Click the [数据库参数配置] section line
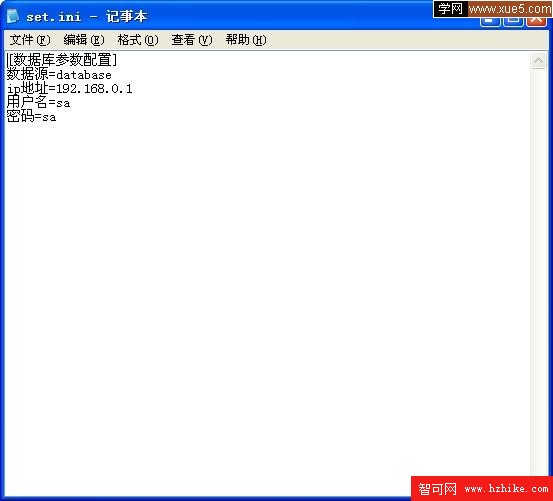 pos(62,60)
